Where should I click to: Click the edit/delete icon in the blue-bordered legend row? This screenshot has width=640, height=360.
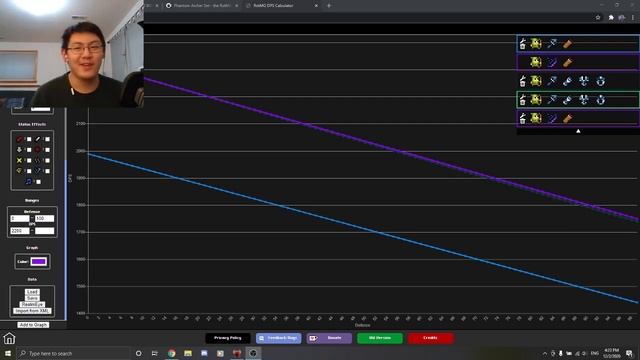coord(522,44)
